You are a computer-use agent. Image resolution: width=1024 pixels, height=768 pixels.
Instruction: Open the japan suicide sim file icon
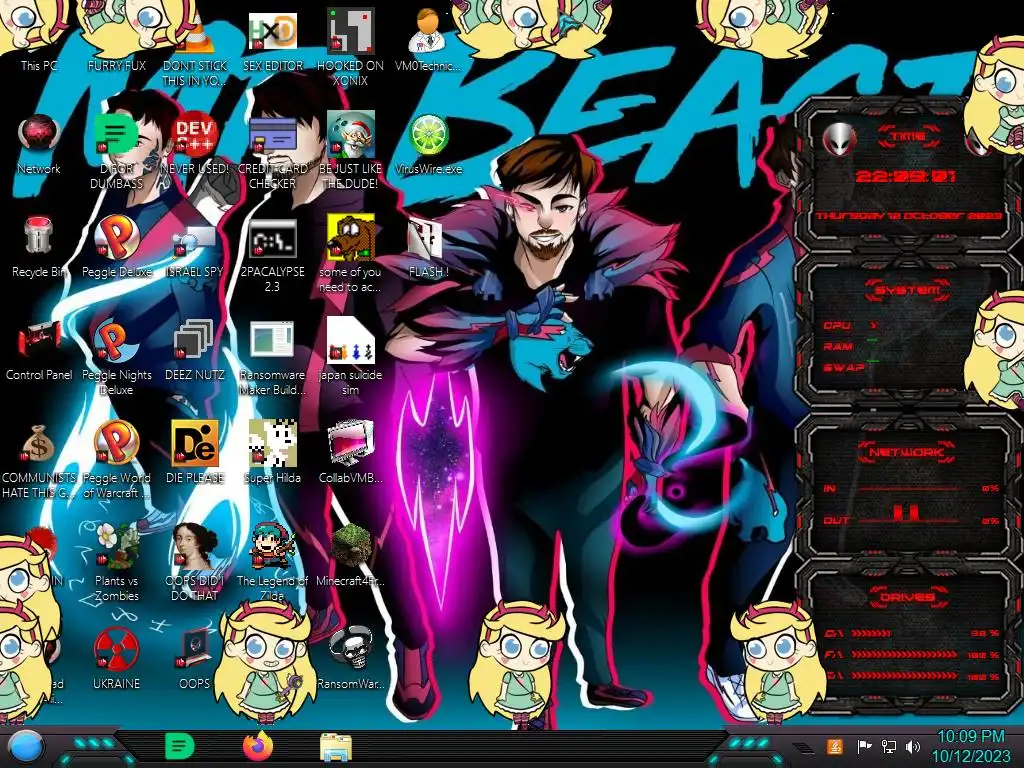[x=350, y=358]
